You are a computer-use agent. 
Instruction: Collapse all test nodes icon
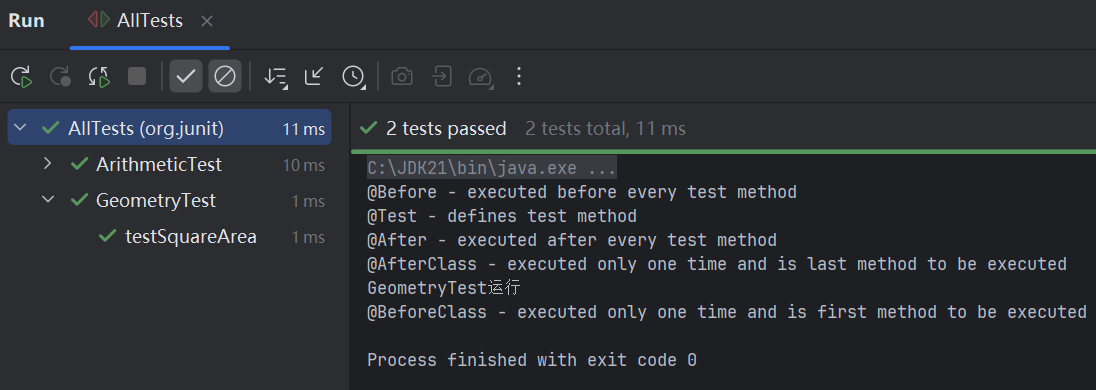(314, 76)
